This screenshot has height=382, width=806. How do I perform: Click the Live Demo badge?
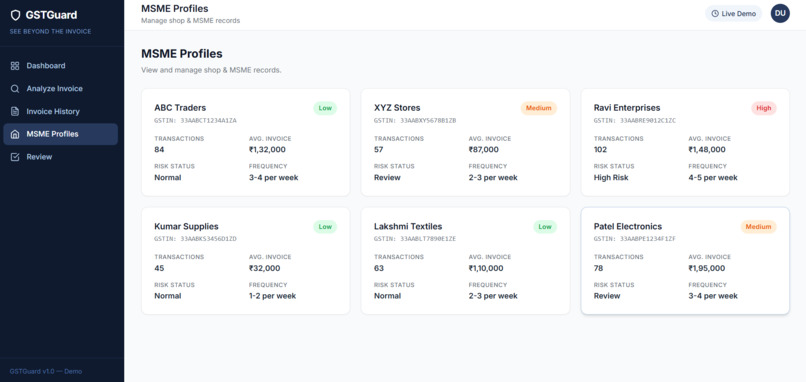[x=734, y=14]
